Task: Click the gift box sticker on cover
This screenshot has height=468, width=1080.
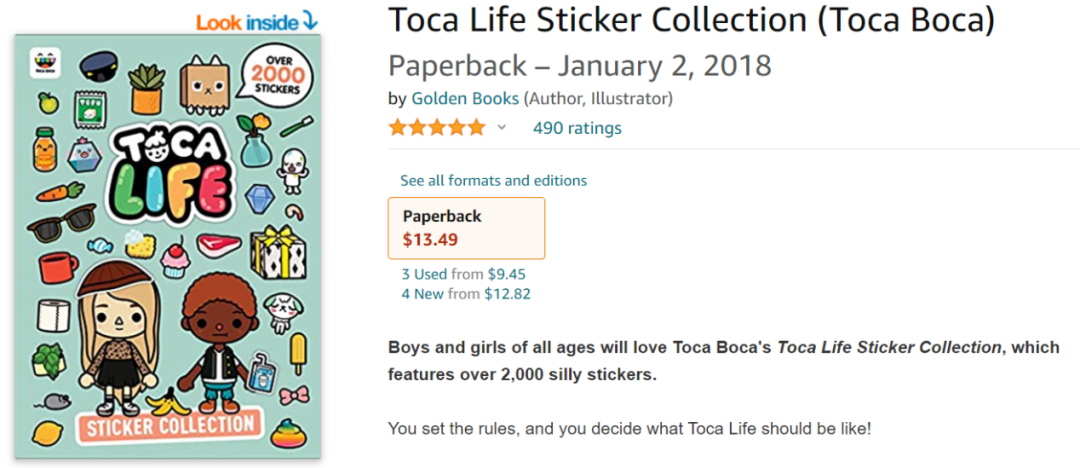Action: point(275,252)
